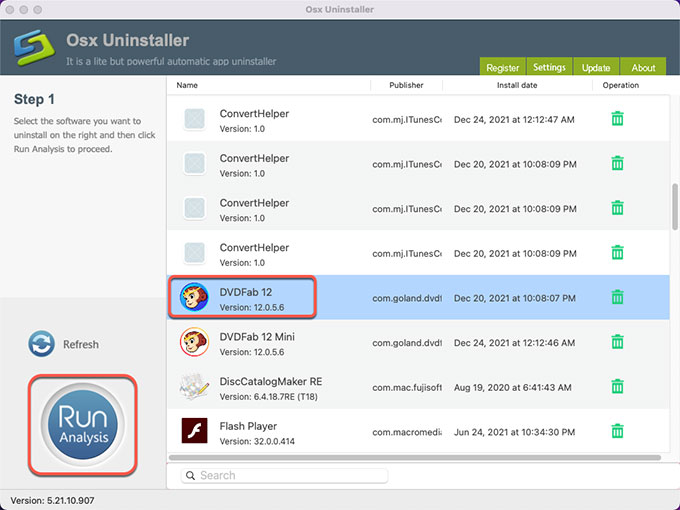680x510 pixels.
Task: Sort by the Publisher column header
Action: [x=406, y=85]
